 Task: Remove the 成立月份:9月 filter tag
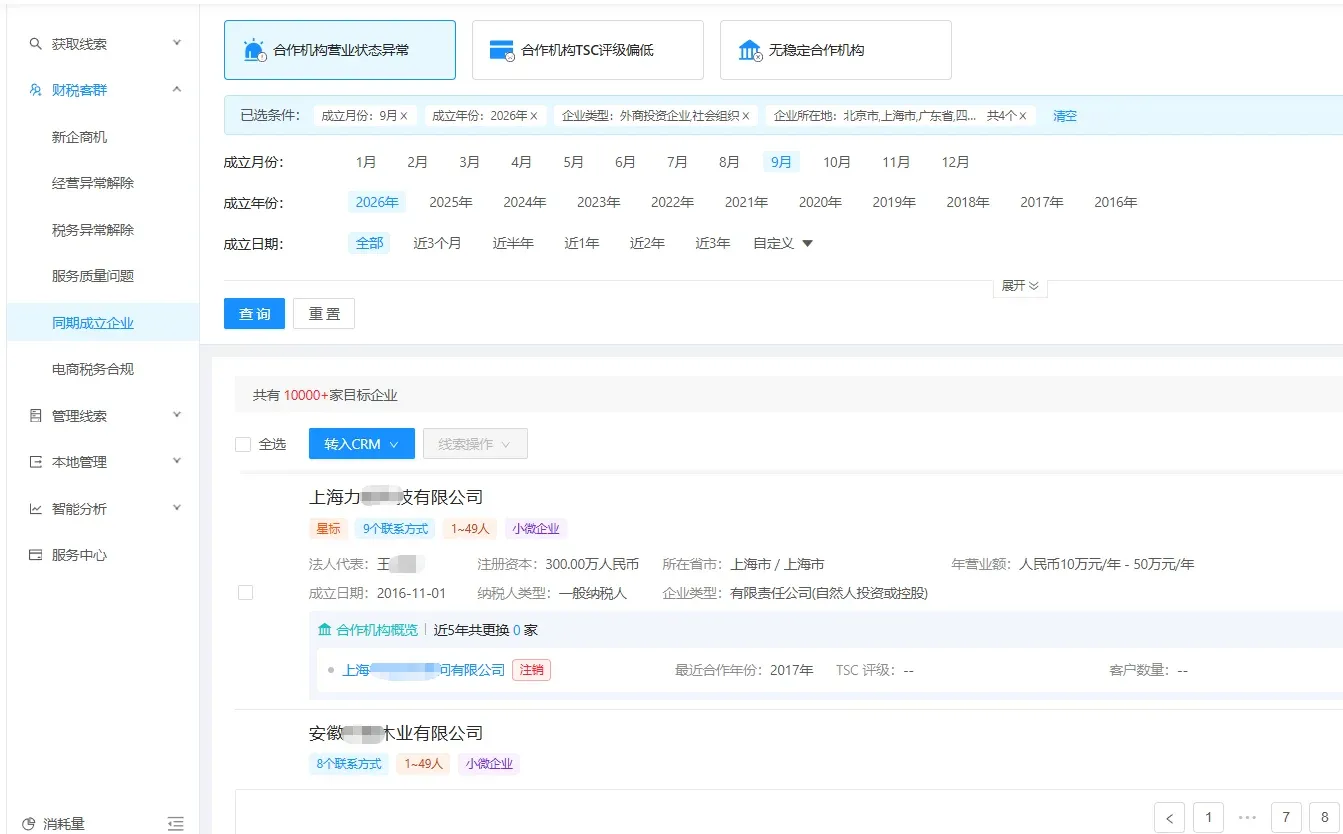tap(404, 116)
